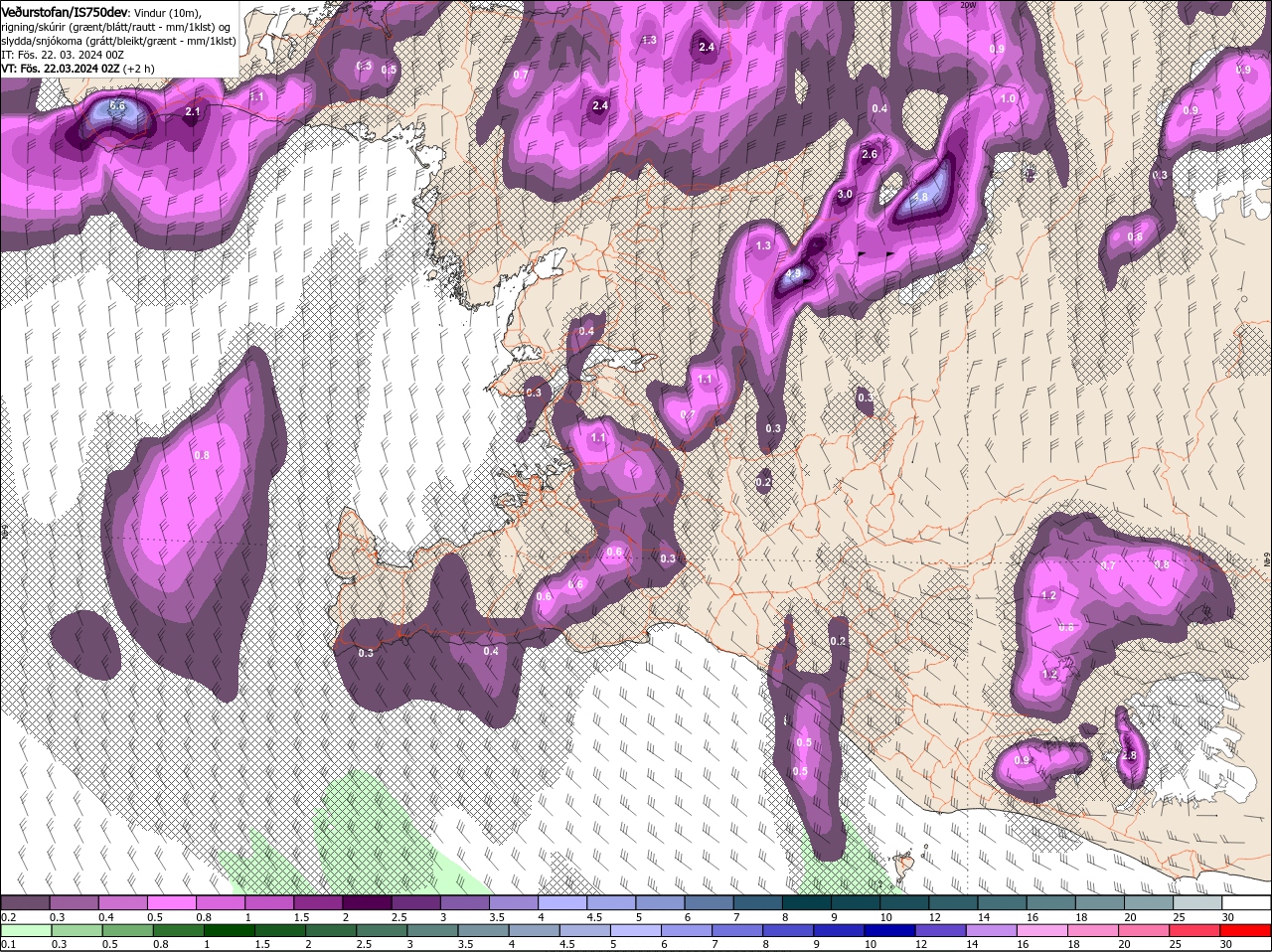Click the 2.1 precipitation value label

pyautogui.click(x=193, y=112)
